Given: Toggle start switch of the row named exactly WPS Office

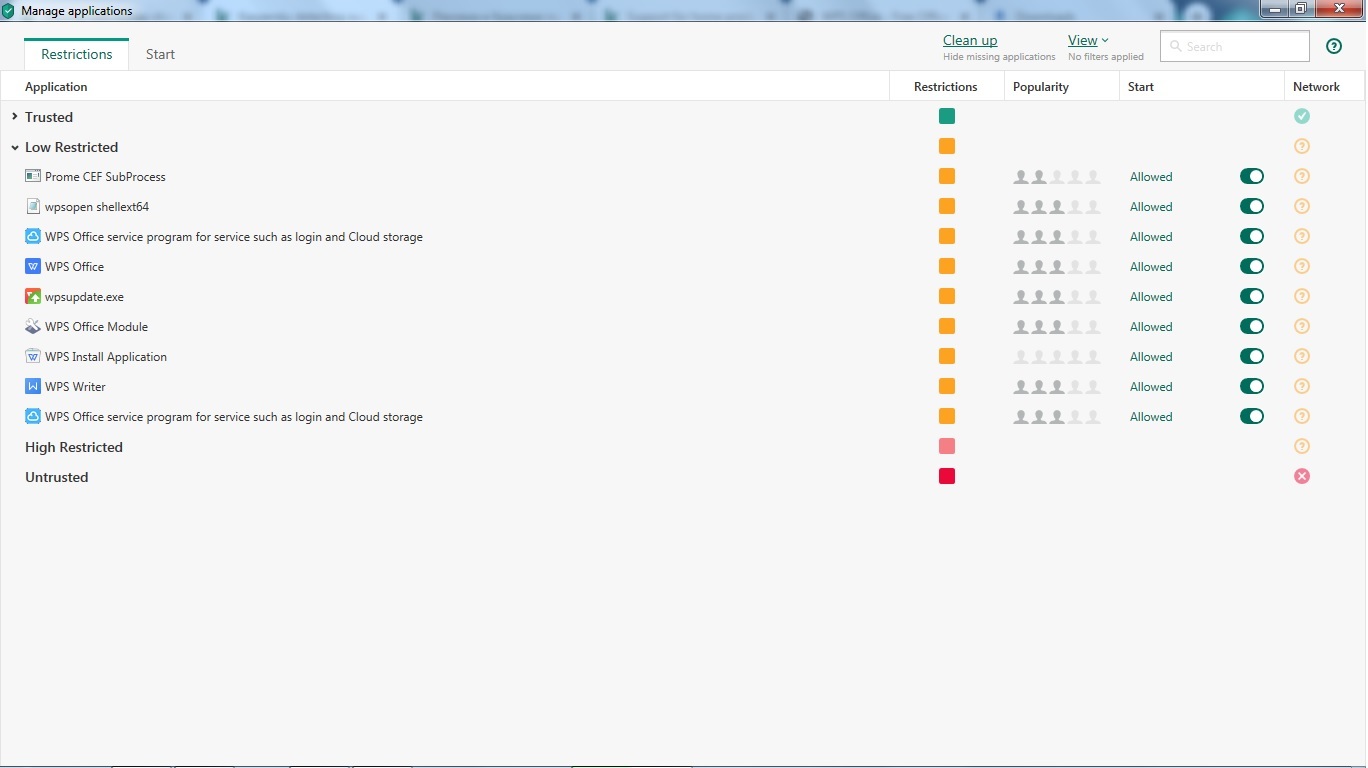Looking at the screenshot, I should coord(1252,266).
